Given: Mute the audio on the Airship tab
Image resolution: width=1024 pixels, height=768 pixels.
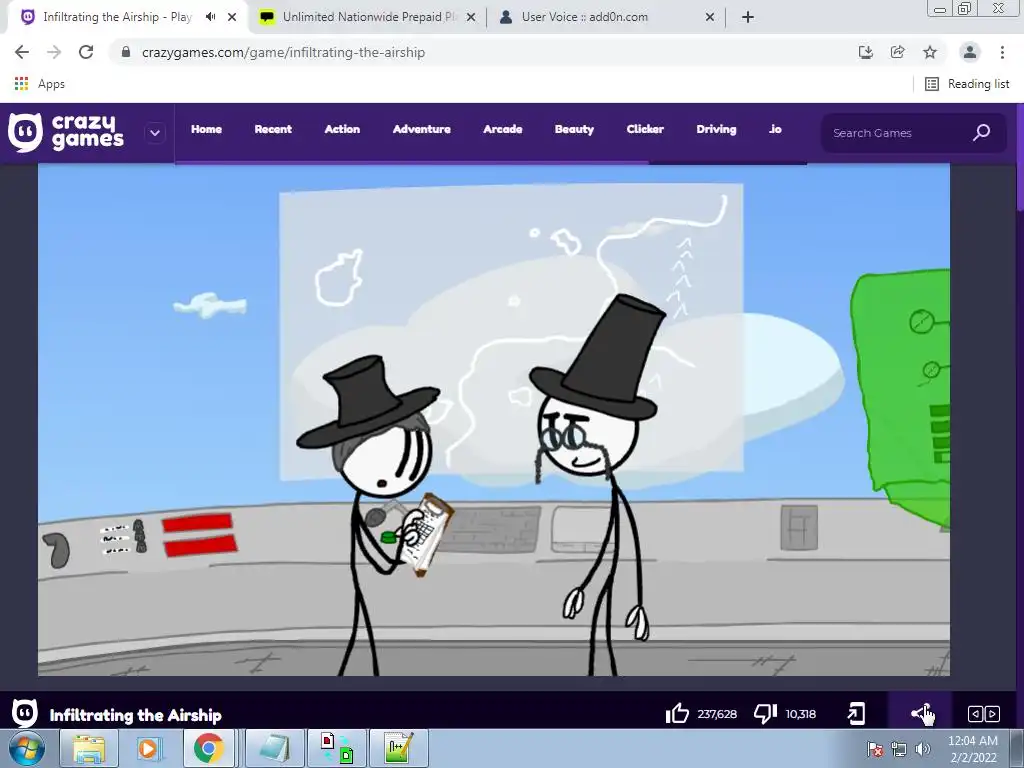Looking at the screenshot, I should [210, 17].
